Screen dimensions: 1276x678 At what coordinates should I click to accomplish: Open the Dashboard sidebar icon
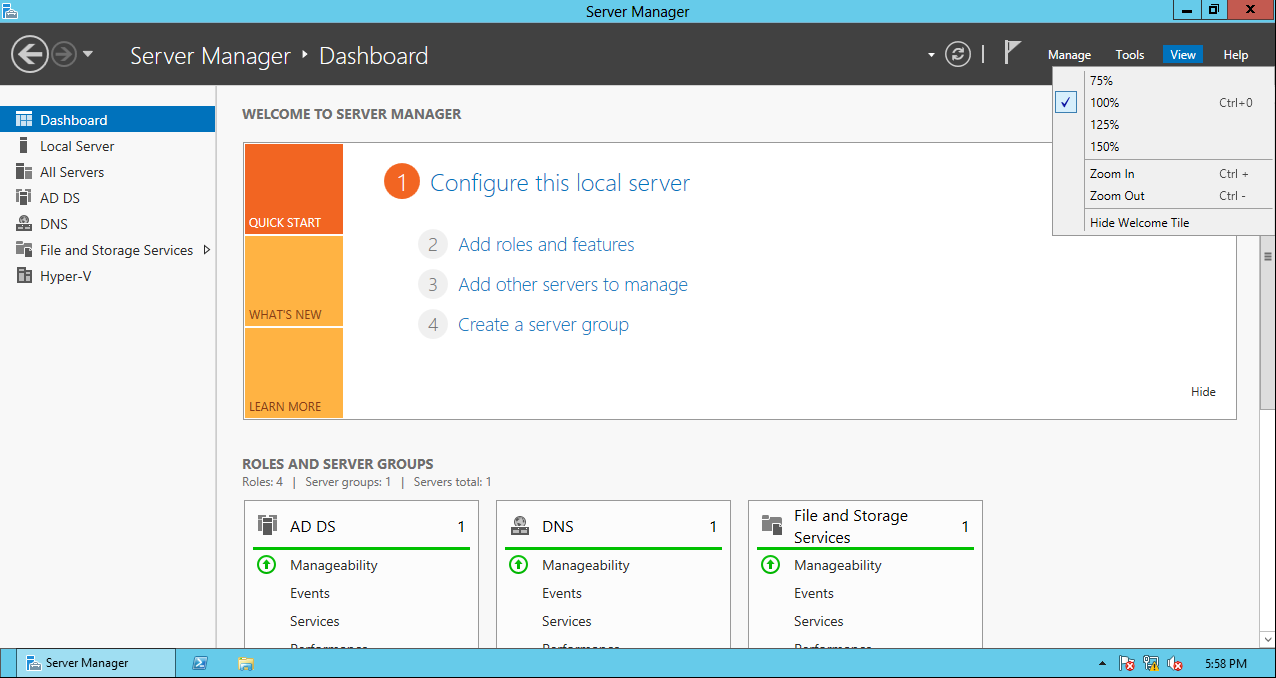(24, 117)
